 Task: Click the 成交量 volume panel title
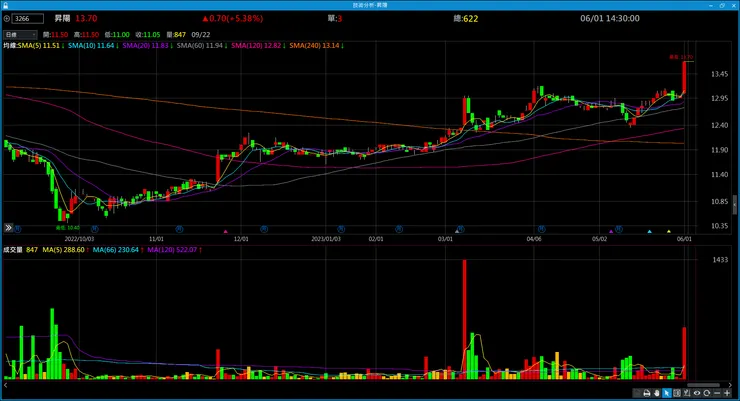click(13, 250)
